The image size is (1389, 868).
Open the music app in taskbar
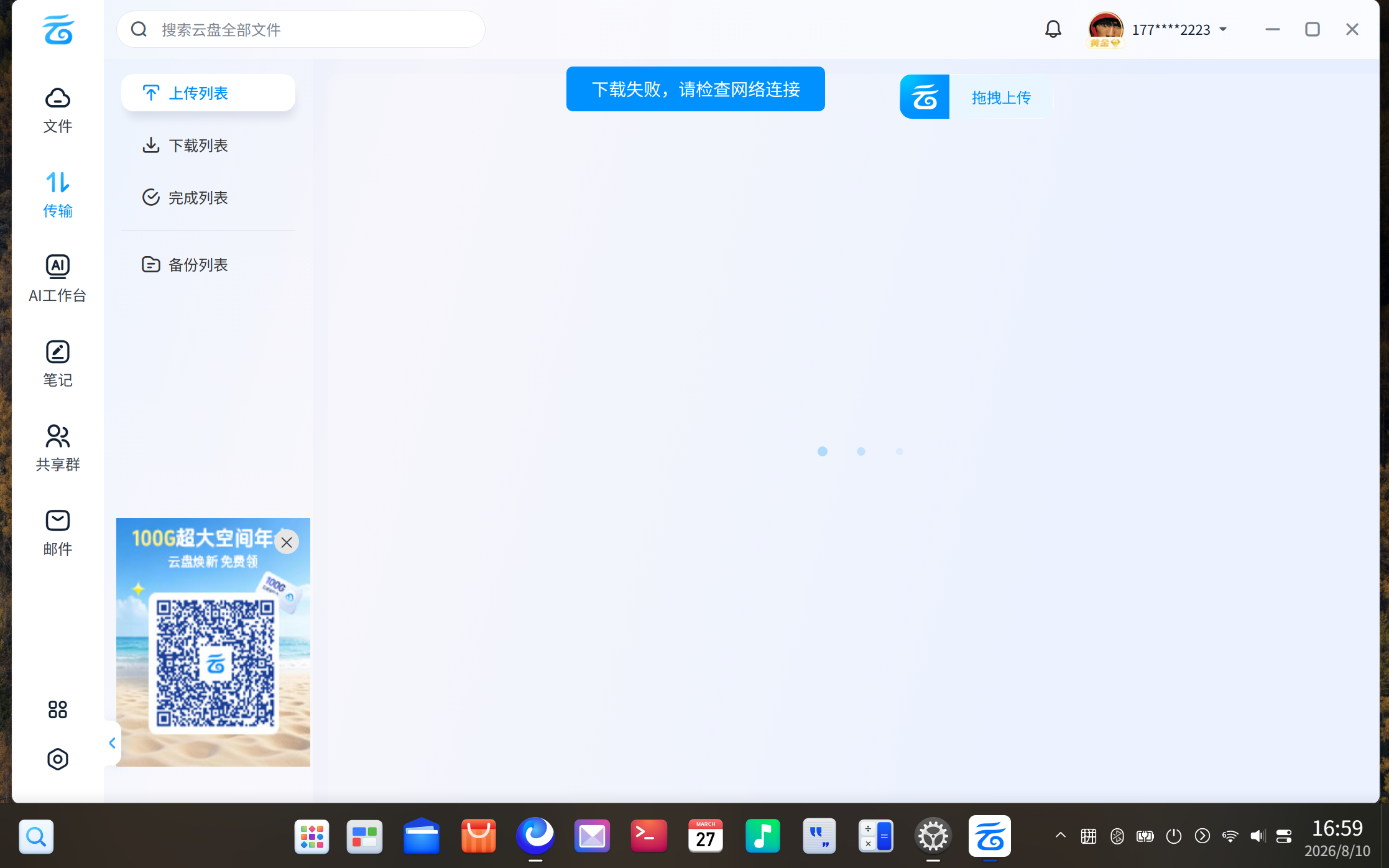tap(762, 836)
